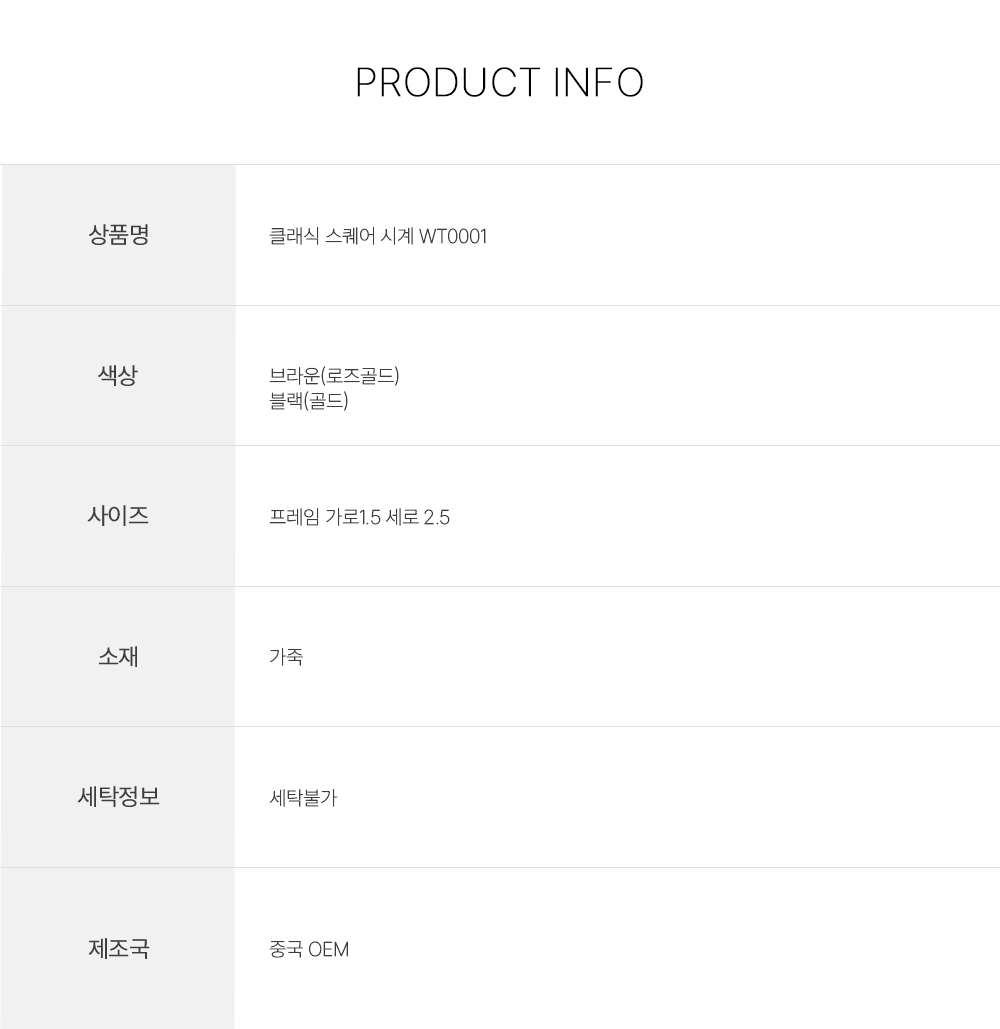This screenshot has height=1029, width=1000.
Task: Select the word 중국 in the origin row
Action: pyautogui.click(x=286, y=949)
